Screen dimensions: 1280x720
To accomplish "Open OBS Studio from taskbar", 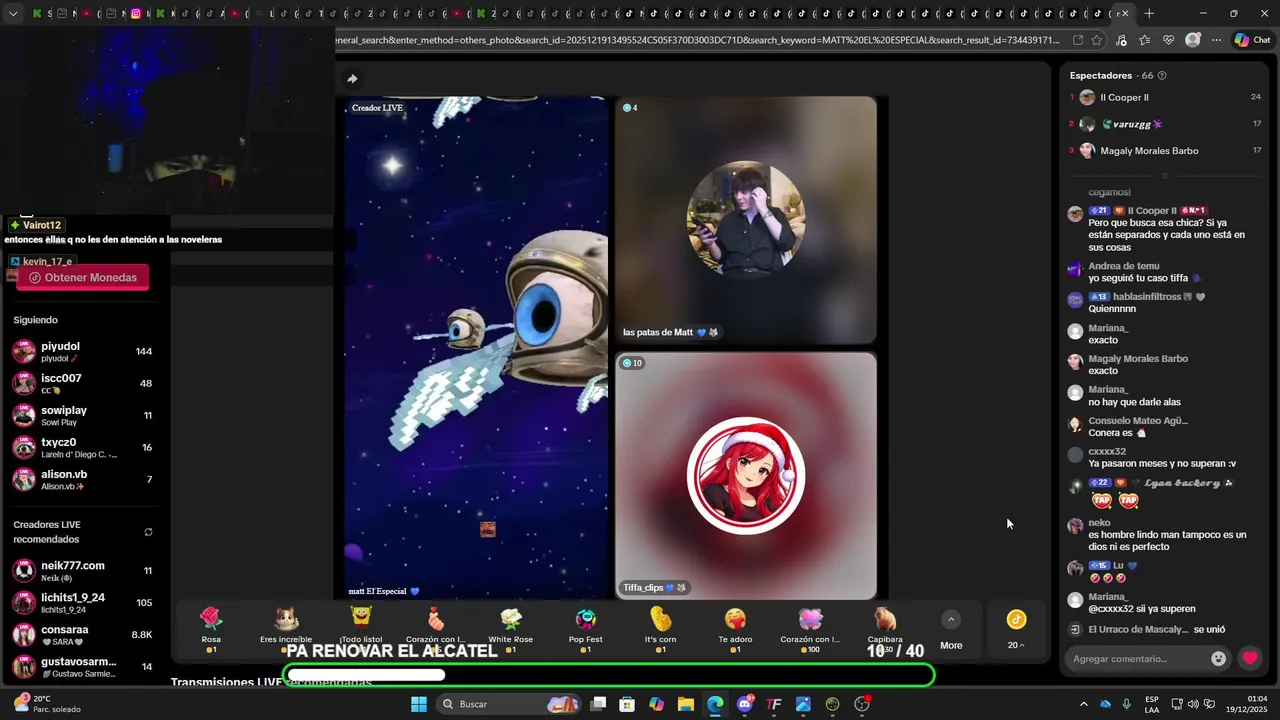I will coord(862,704).
